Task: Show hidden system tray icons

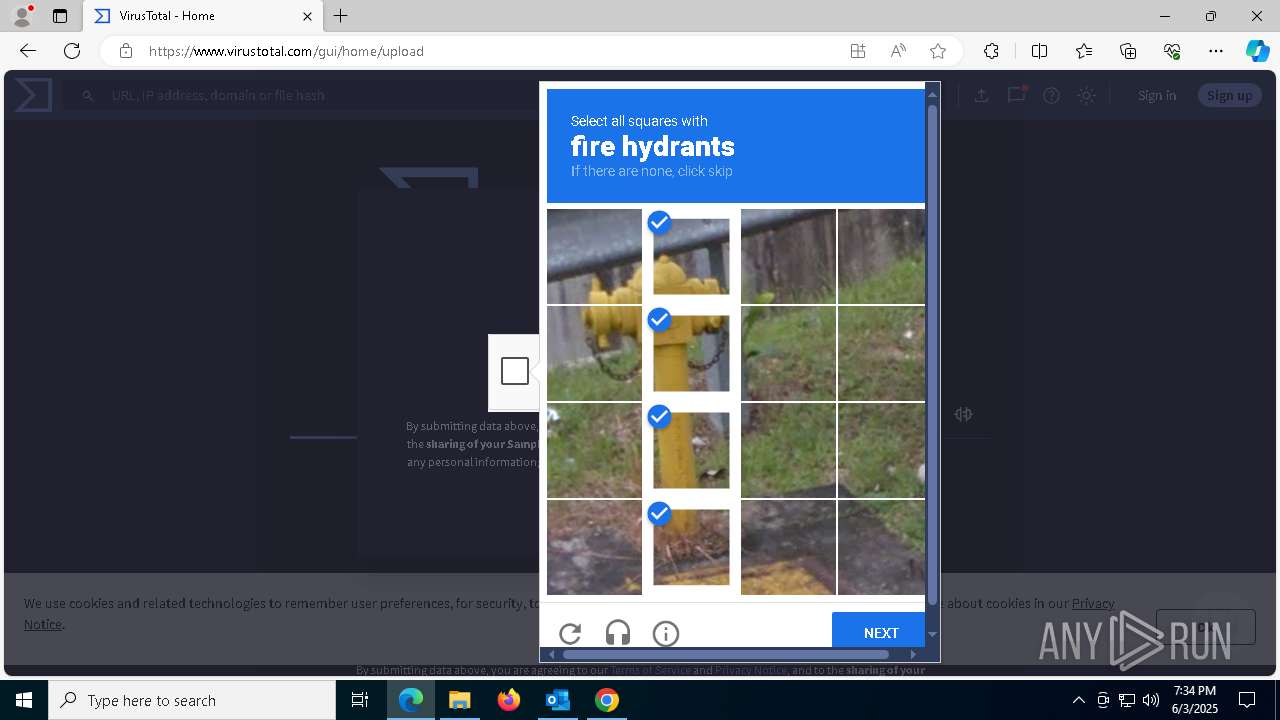Action: (1078, 700)
